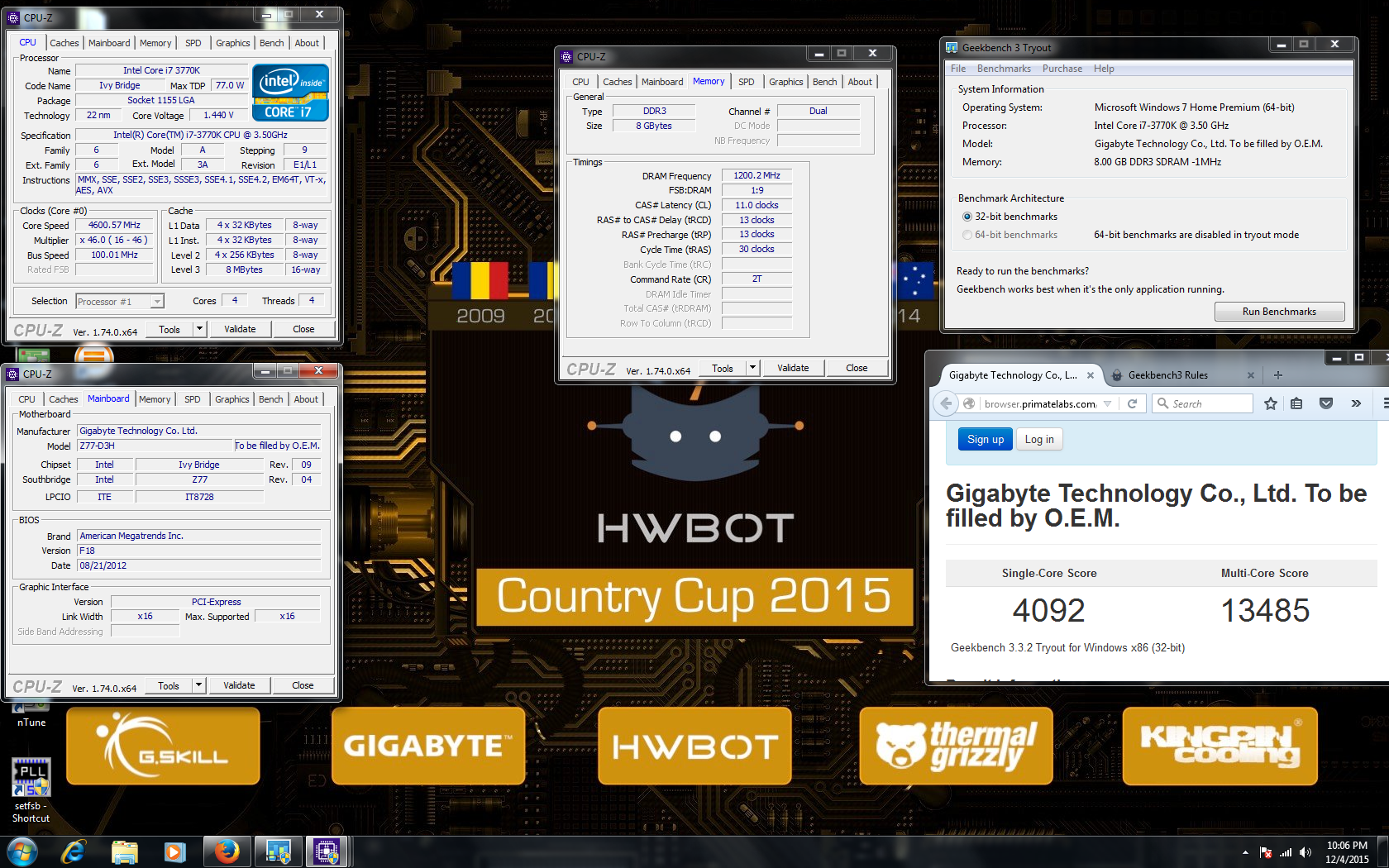Select DRAM Frequency value 1200.2 MHz
The width and height of the screenshot is (1389, 868).
point(757,175)
